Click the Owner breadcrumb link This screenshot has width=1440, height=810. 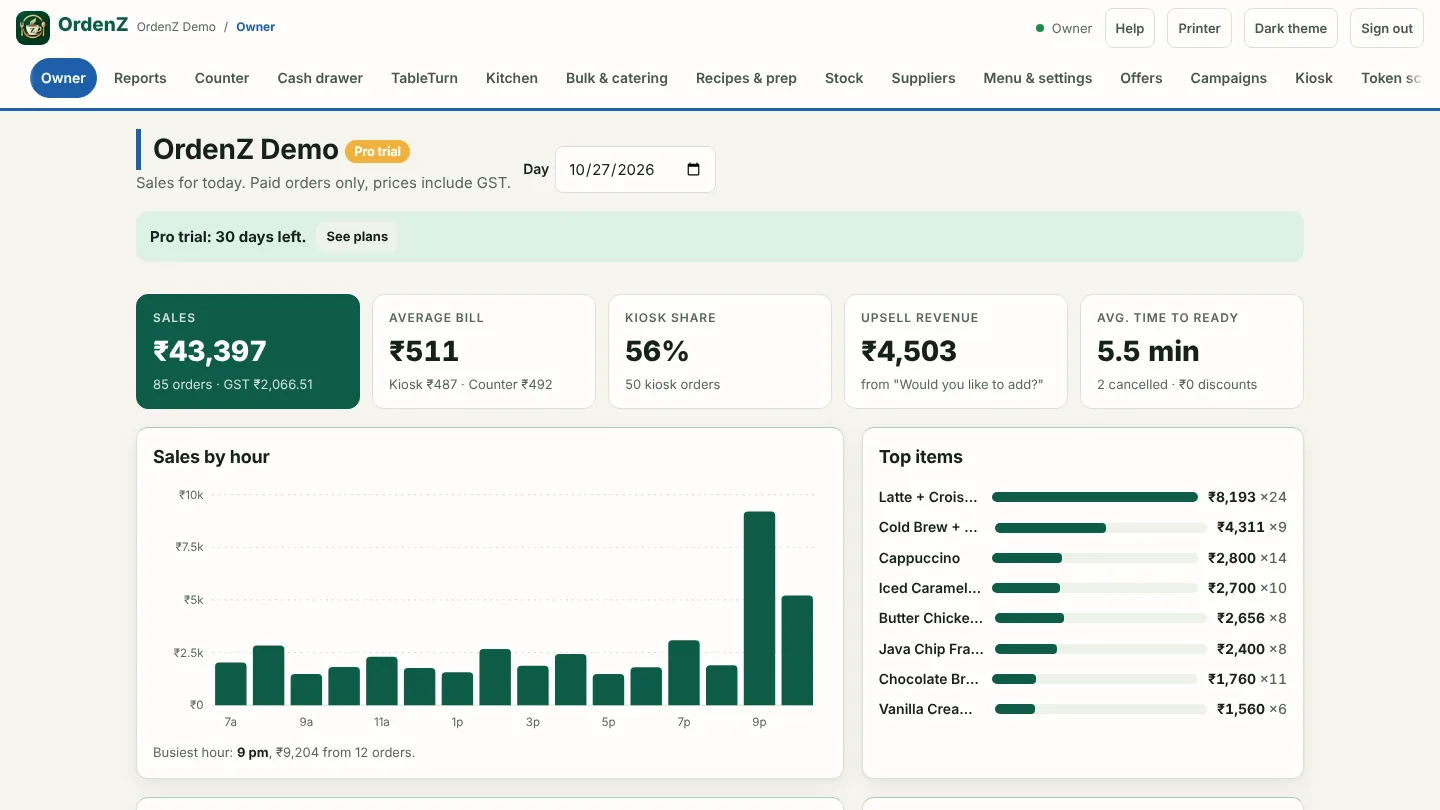point(256,27)
